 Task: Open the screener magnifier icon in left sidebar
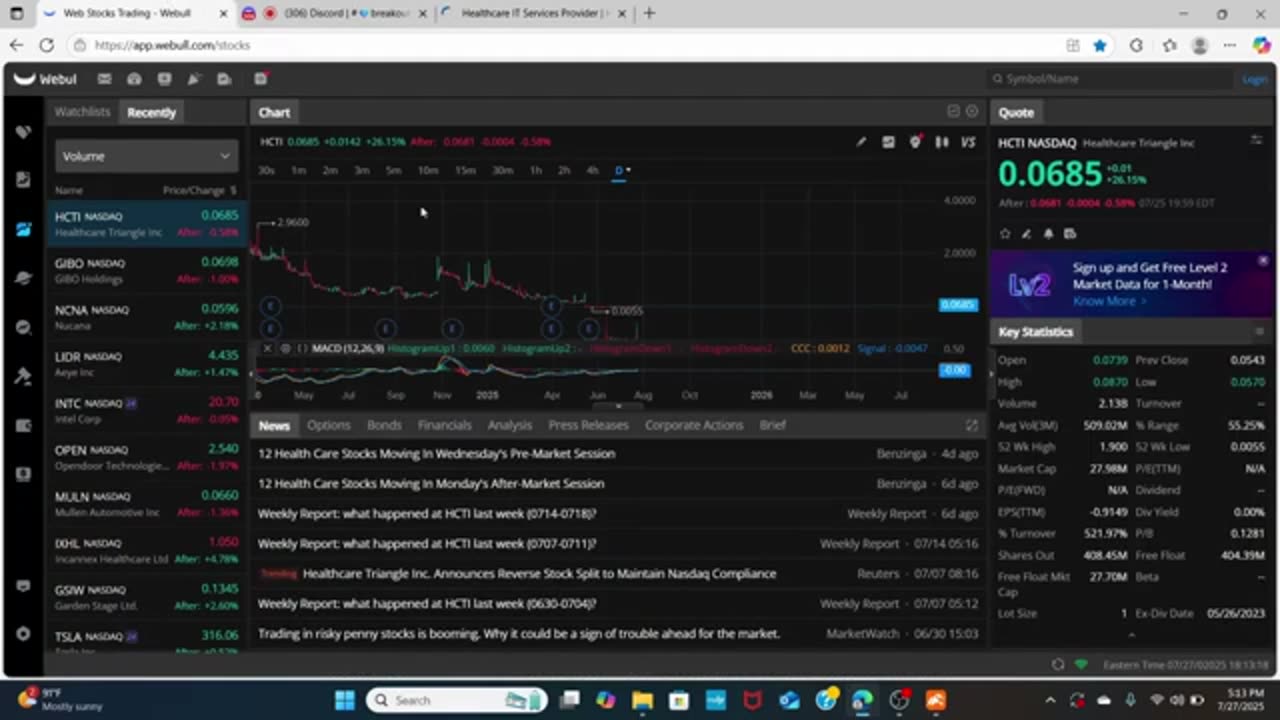tap(23, 327)
